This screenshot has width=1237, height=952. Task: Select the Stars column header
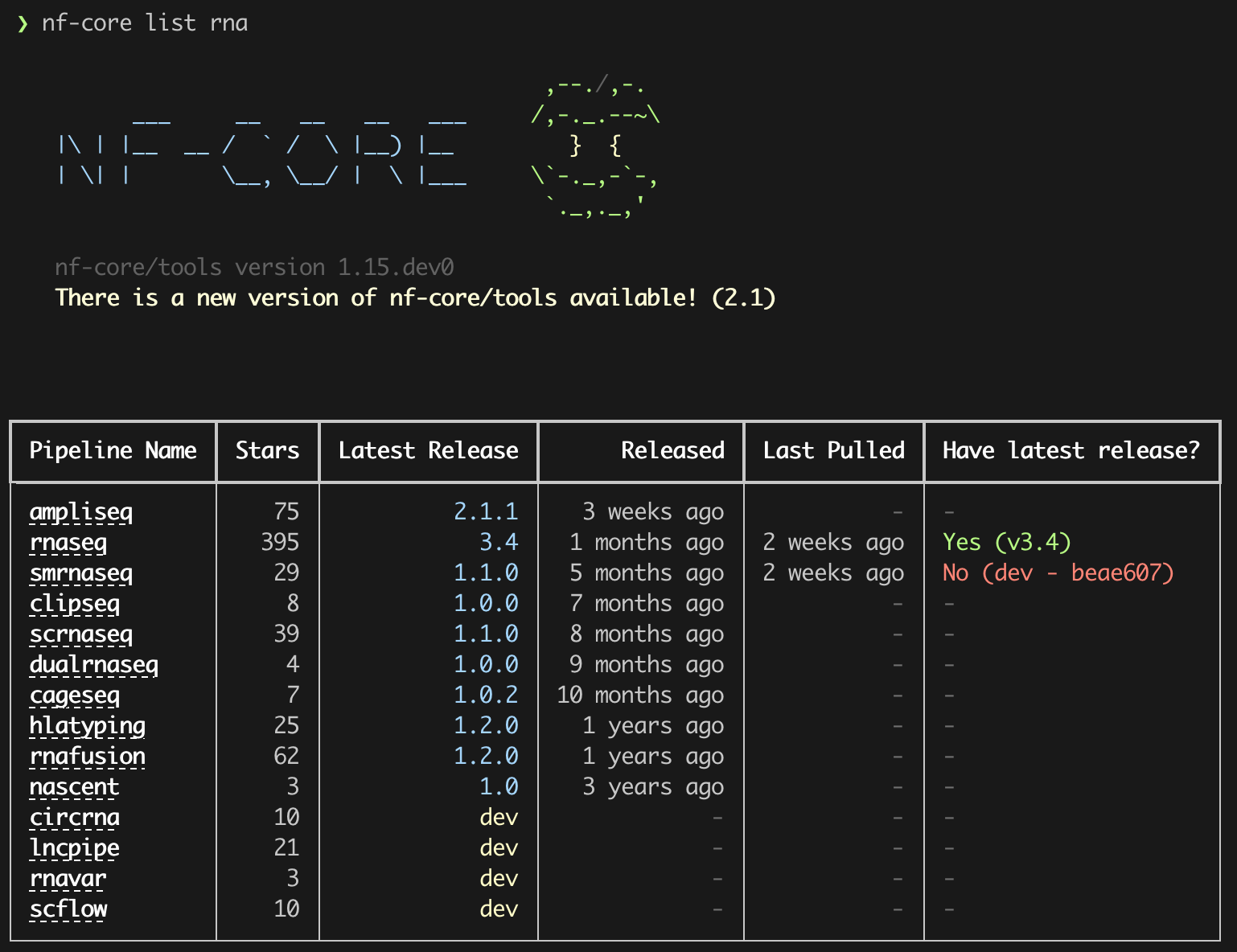[x=267, y=451]
